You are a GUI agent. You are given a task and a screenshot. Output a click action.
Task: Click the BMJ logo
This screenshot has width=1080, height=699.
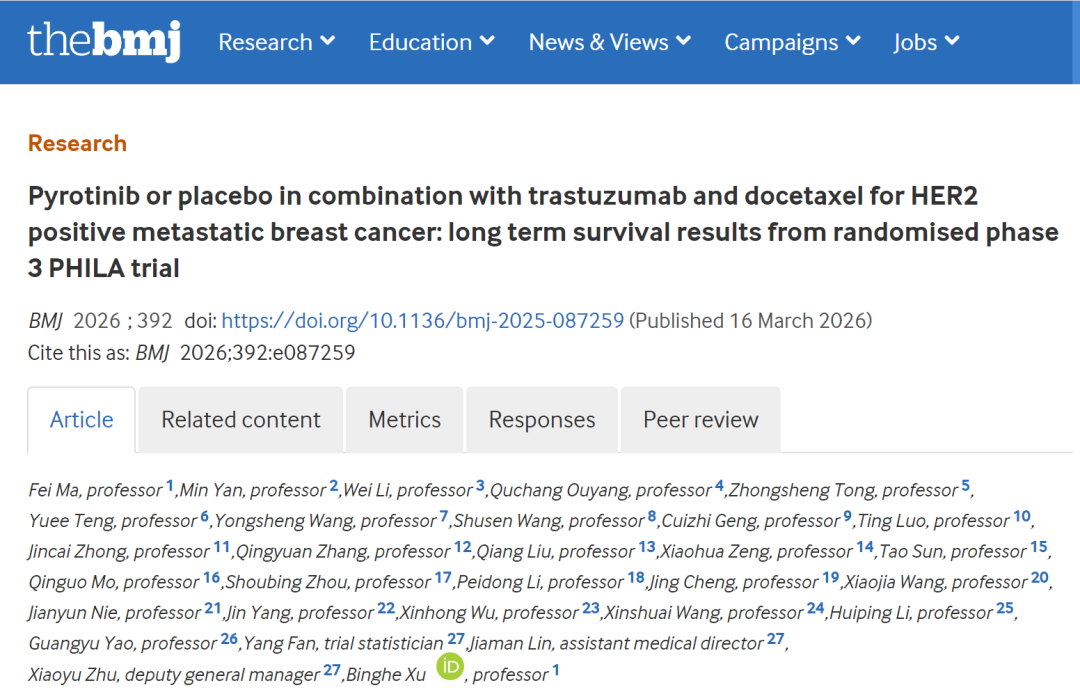click(103, 41)
